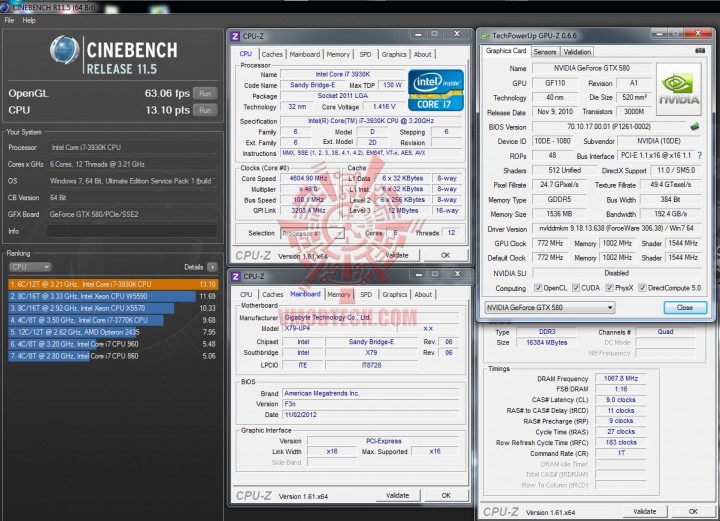Viewport: 720px width, 521px height.
Task: Click OK in the CPU-Z motherboard window
Action: [x=446, y=495]
